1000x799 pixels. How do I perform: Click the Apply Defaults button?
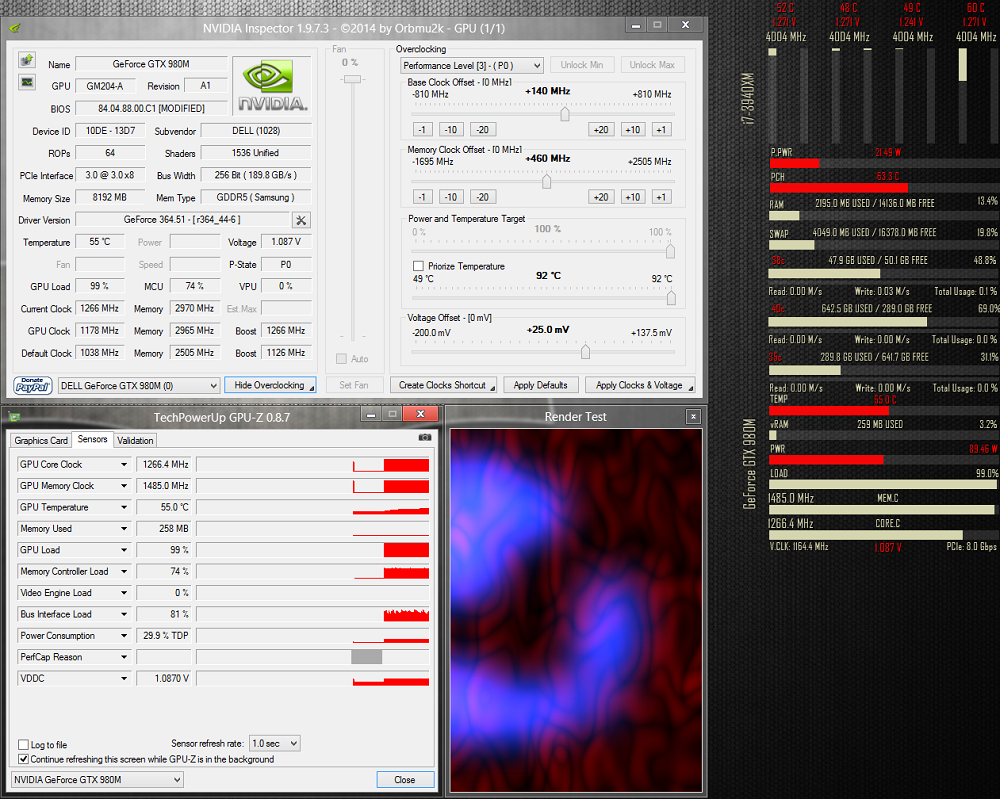coord(541,385)
